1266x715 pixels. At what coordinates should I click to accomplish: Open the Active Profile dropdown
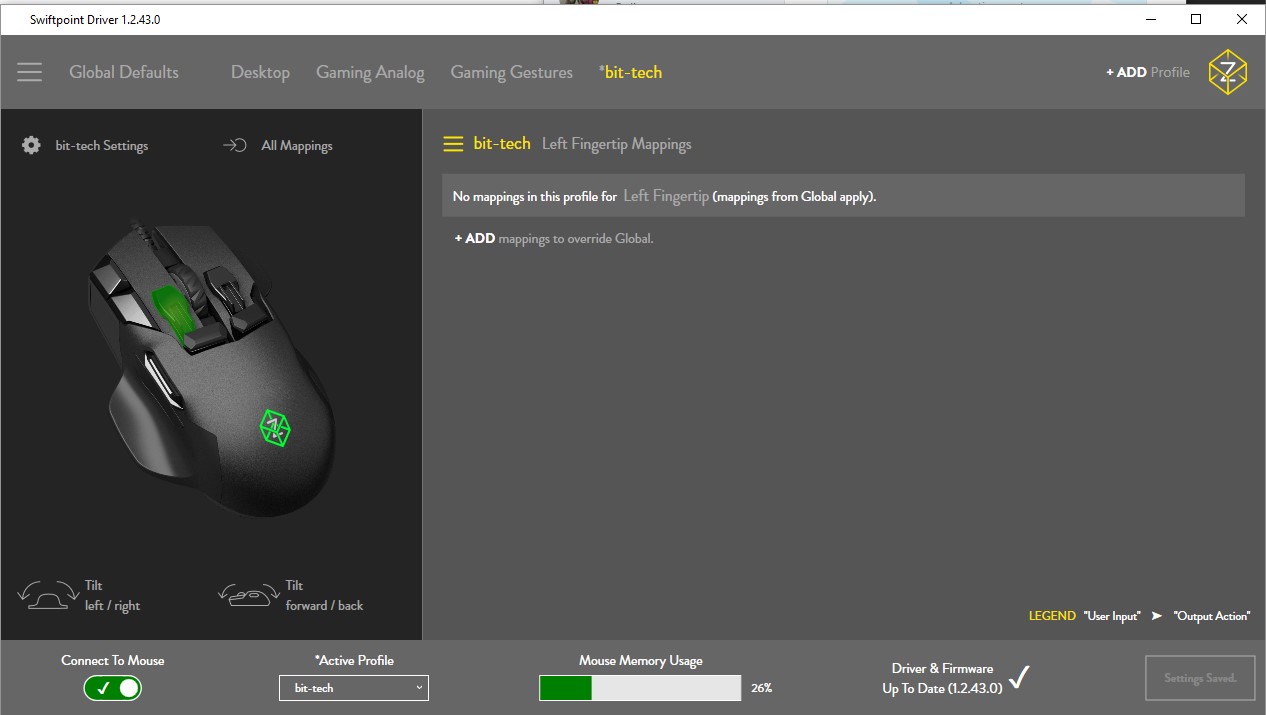pos(354,688)
